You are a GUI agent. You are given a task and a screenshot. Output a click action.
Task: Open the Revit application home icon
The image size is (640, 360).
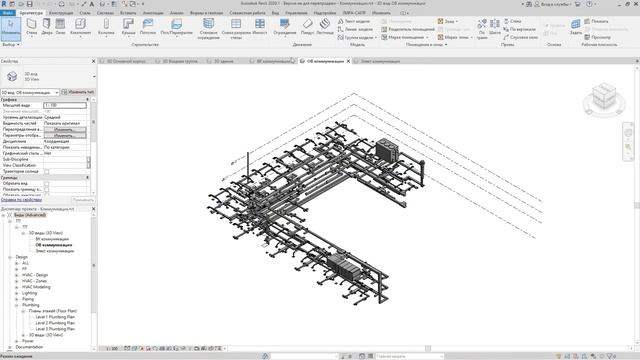(4, 4)
